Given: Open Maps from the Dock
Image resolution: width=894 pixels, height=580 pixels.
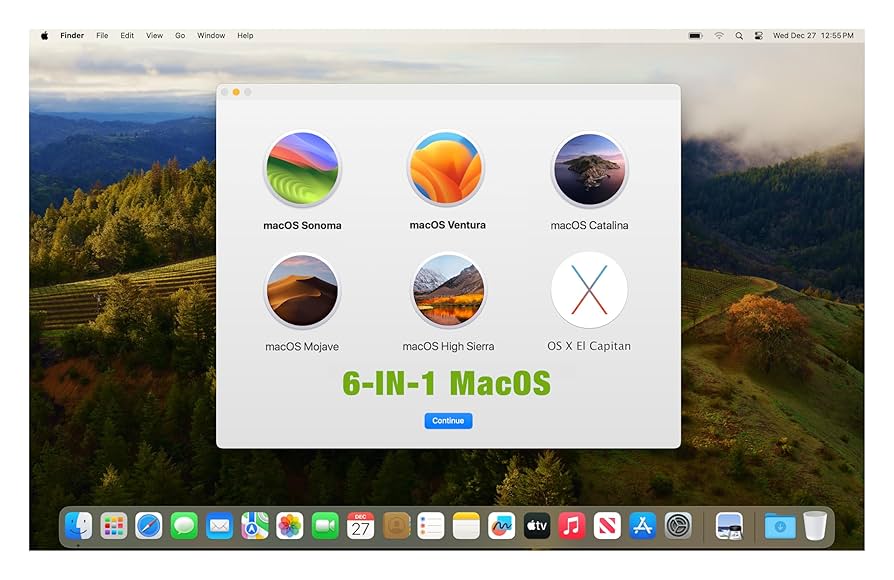Looking at the screenshot, I should 254,525.
